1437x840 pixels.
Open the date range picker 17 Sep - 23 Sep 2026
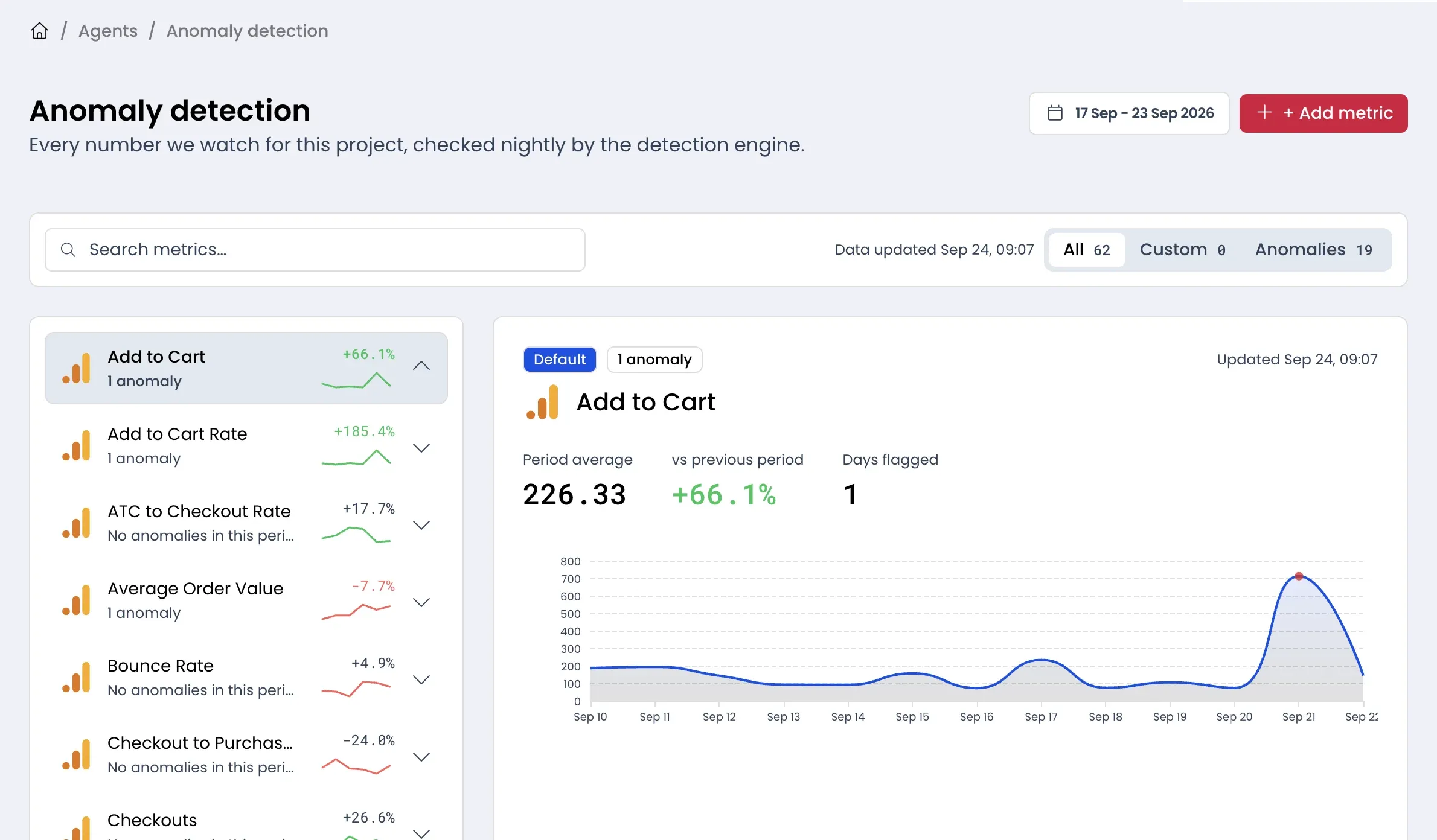(x=1129, y=113)
